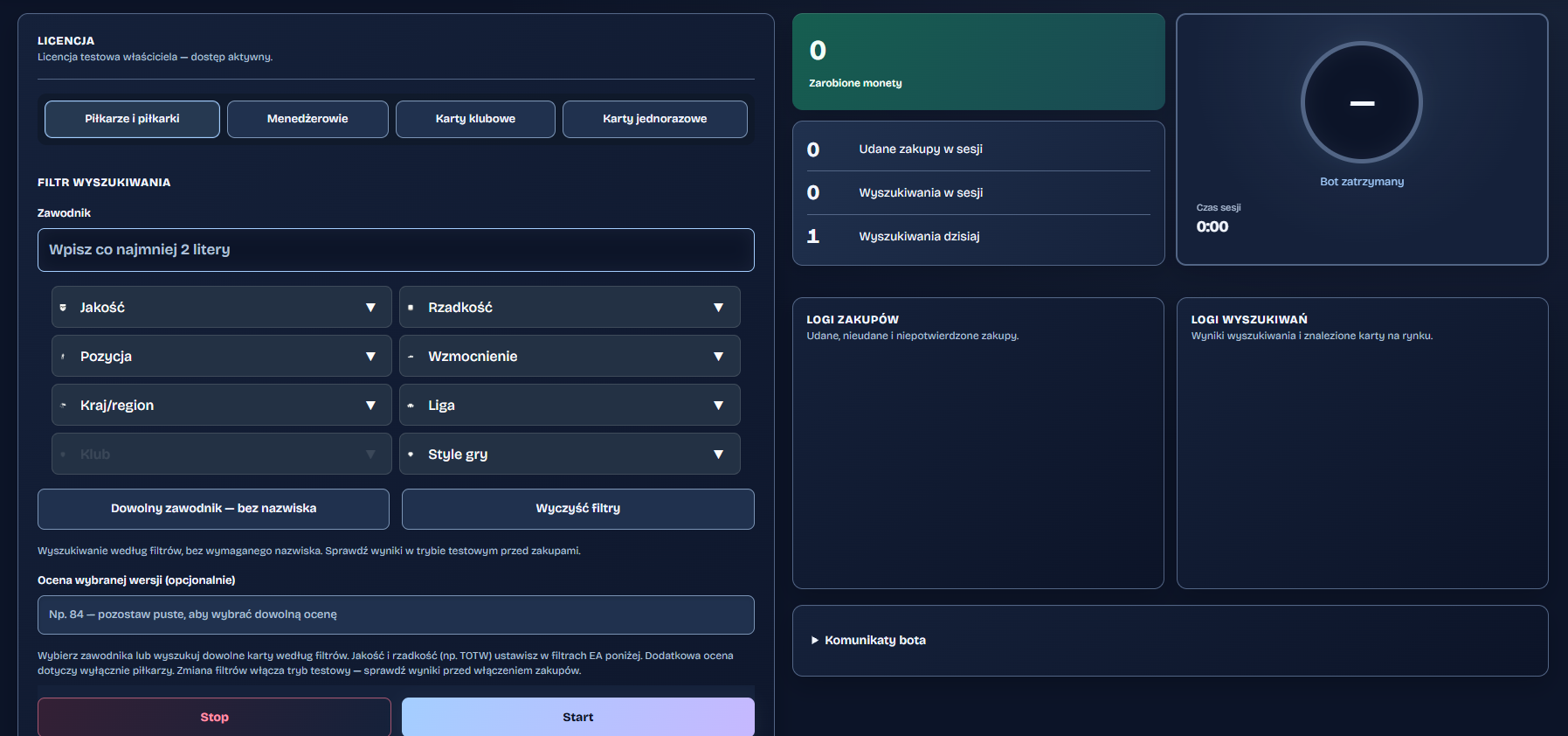Viewport: 1568px width, 736px height.
Task: Click the small icon beside Liga
Action: click(411, 406)
